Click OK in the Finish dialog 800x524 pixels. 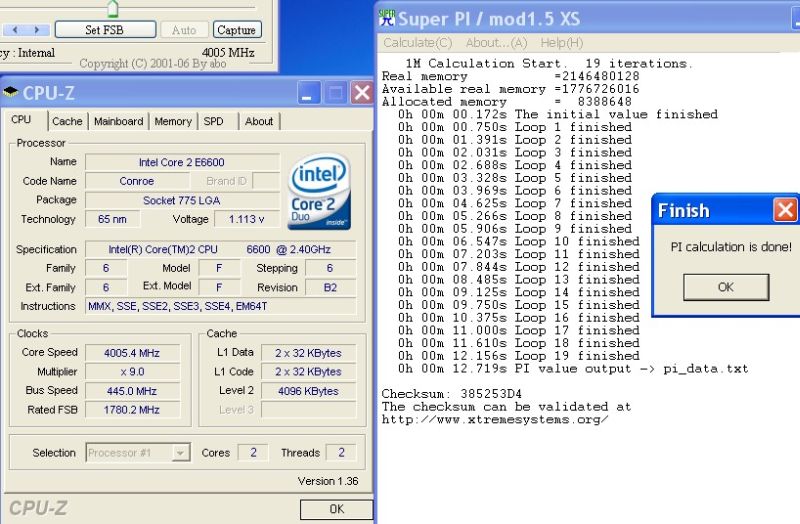click(726, 287)
